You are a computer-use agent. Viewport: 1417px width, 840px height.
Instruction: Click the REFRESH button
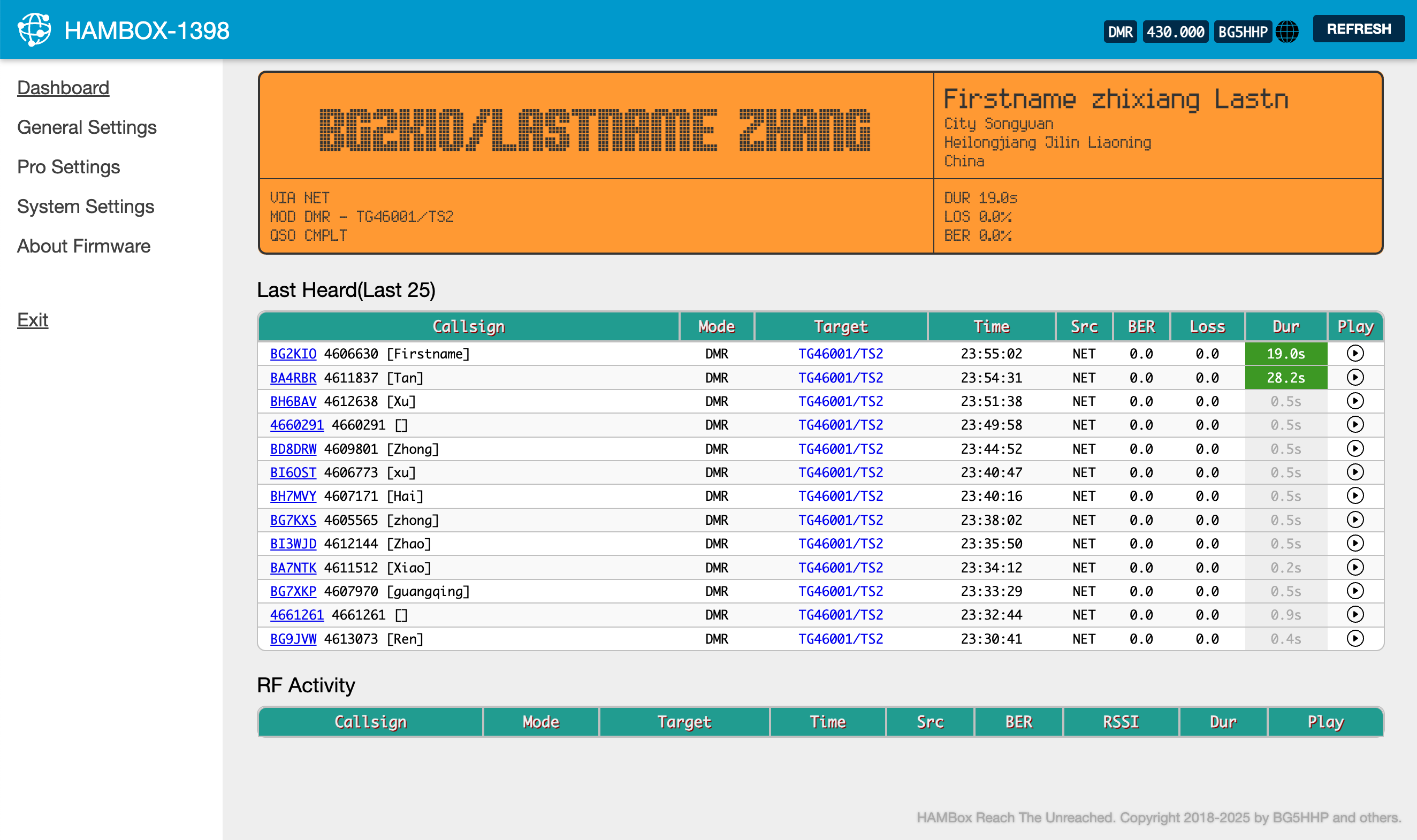(x=1358, y=29)
